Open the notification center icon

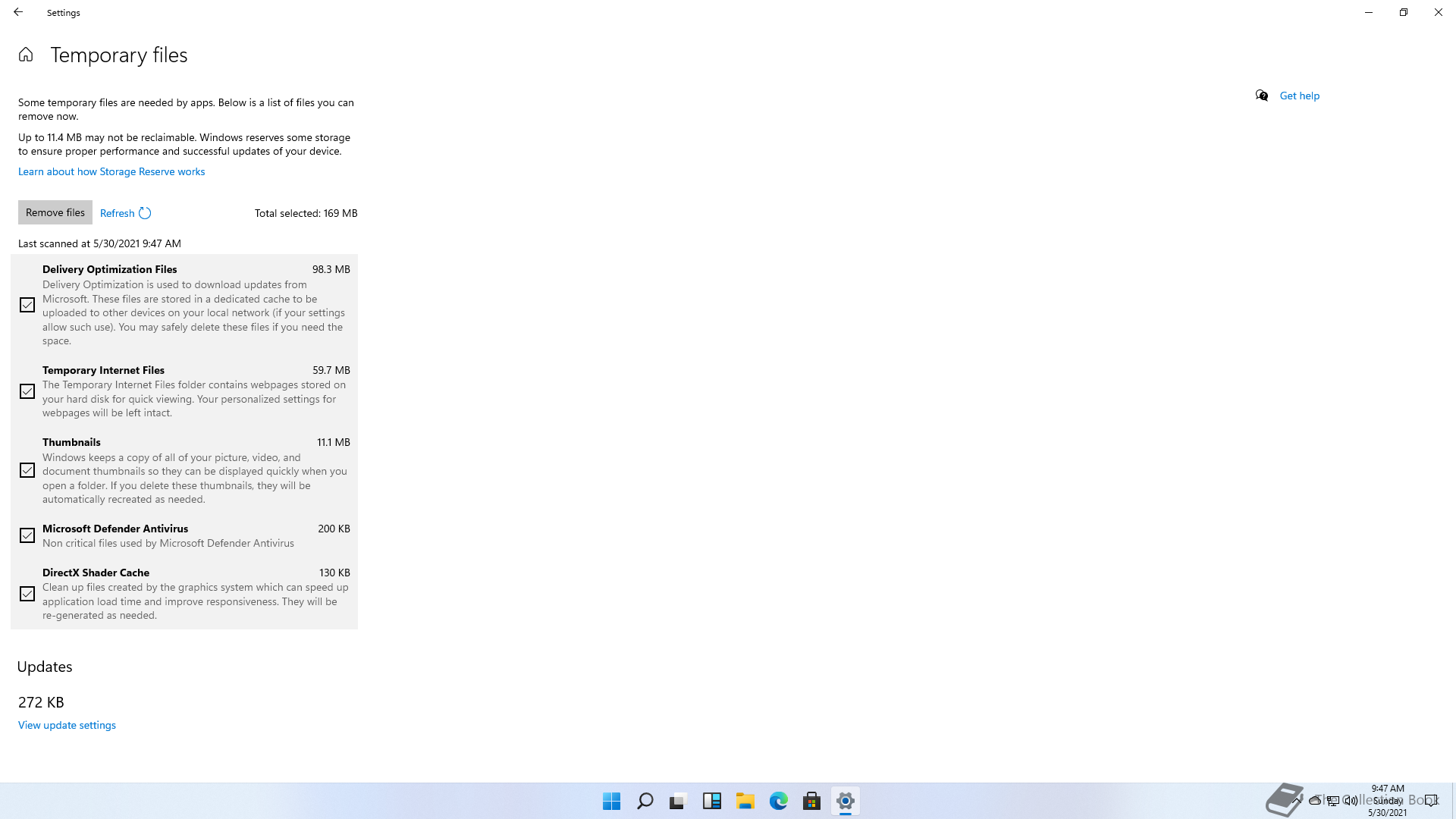click(x=1431, y=800)
